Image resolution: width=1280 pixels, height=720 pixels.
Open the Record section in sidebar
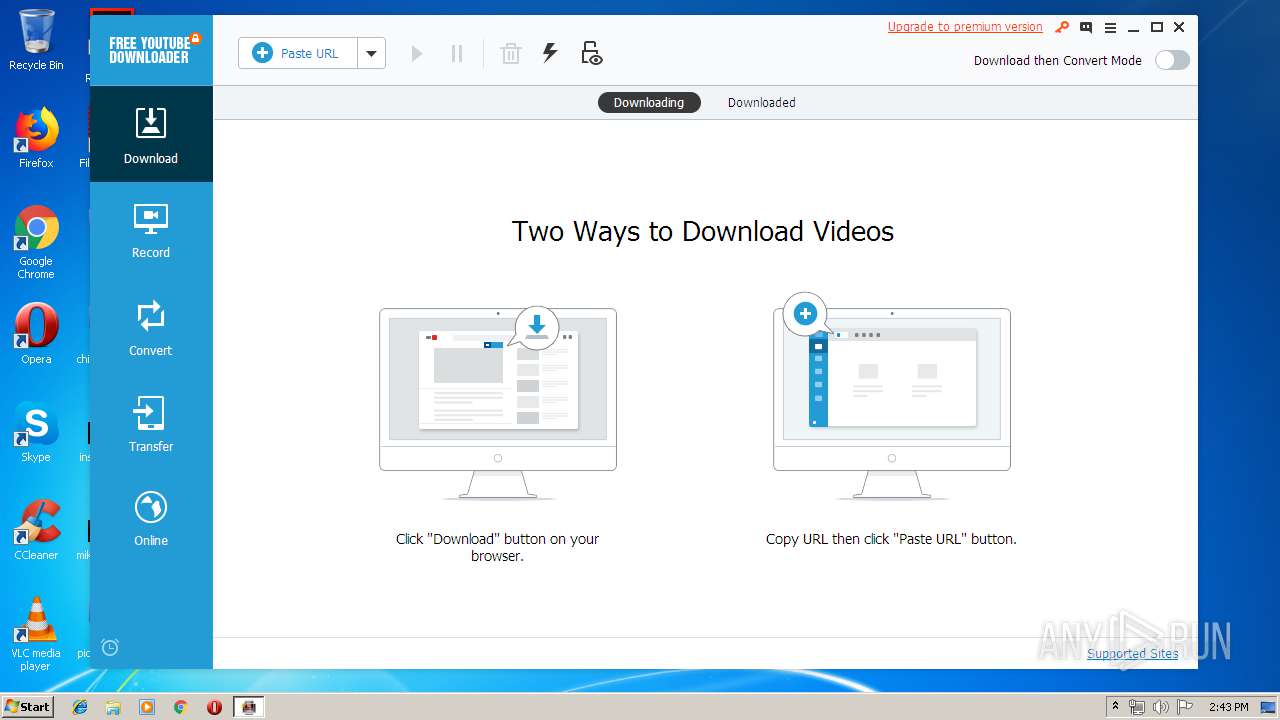151,231
